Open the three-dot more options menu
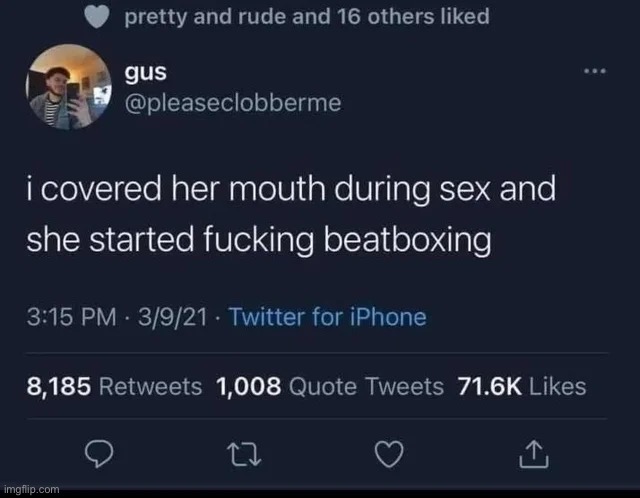Screen dimensions: 640x498 point(595,71)
